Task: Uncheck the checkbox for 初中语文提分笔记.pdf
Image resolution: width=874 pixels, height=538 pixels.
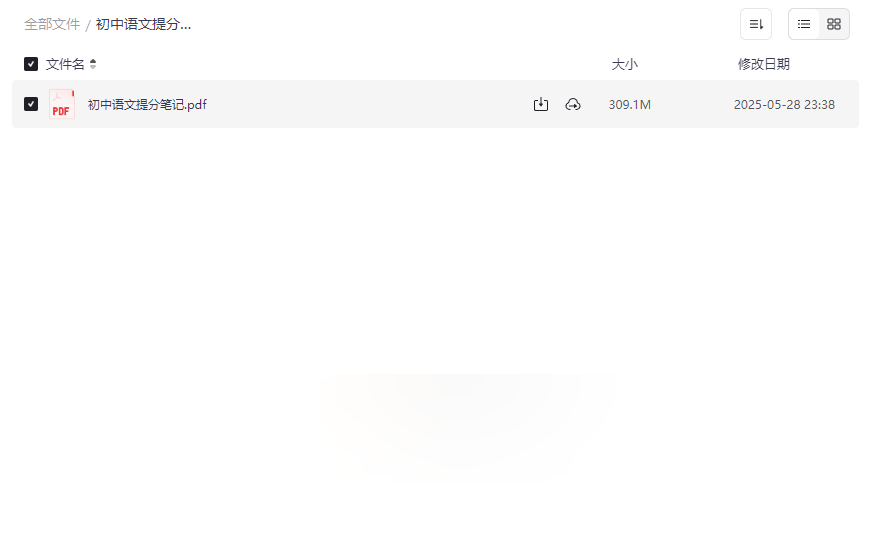Action: (31, 104)
